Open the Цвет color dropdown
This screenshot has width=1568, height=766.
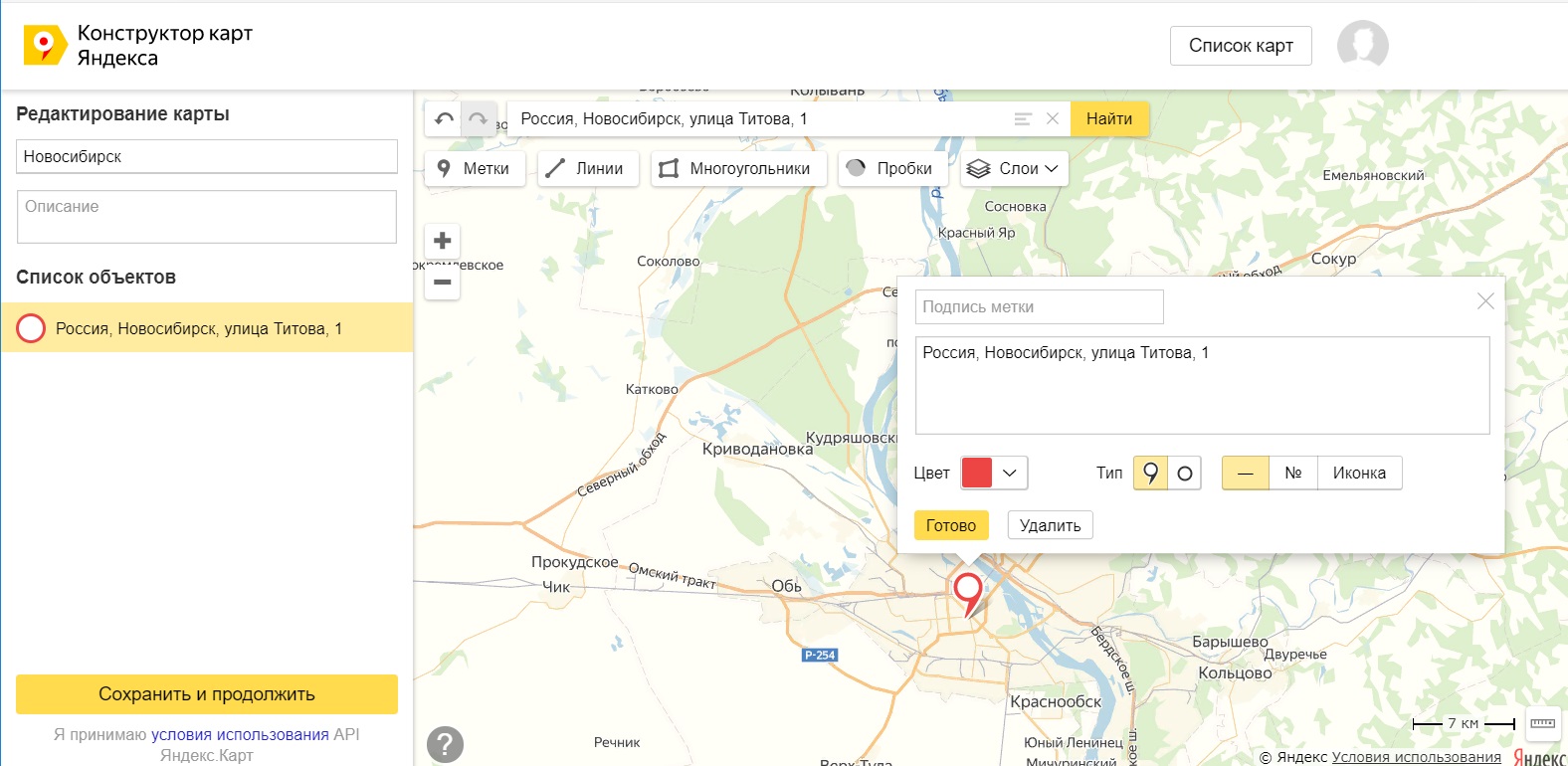(x=994, y=473)
